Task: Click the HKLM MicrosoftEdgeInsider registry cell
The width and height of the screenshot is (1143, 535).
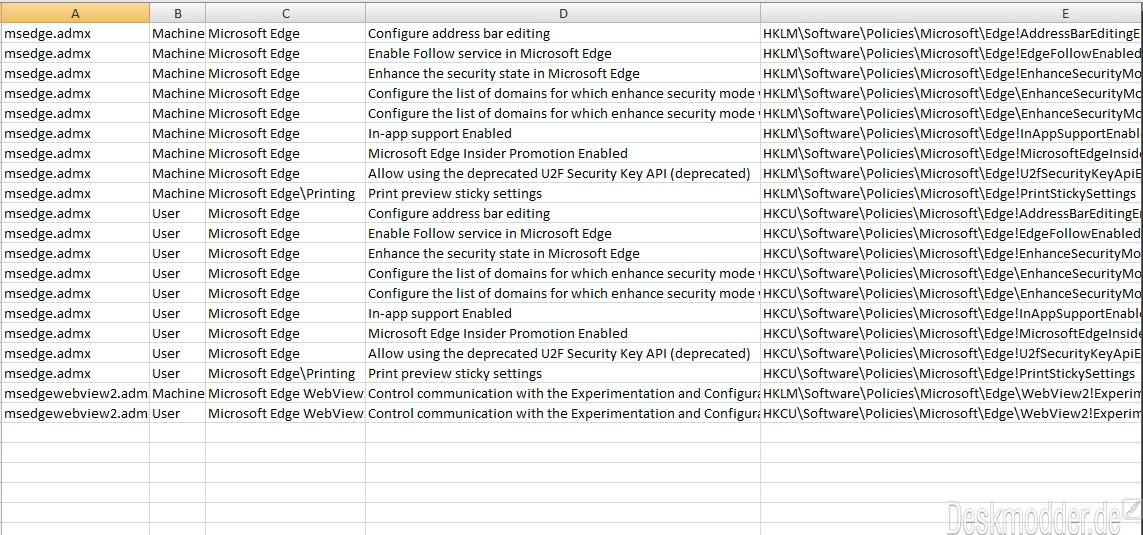Action: click(952, 153)
